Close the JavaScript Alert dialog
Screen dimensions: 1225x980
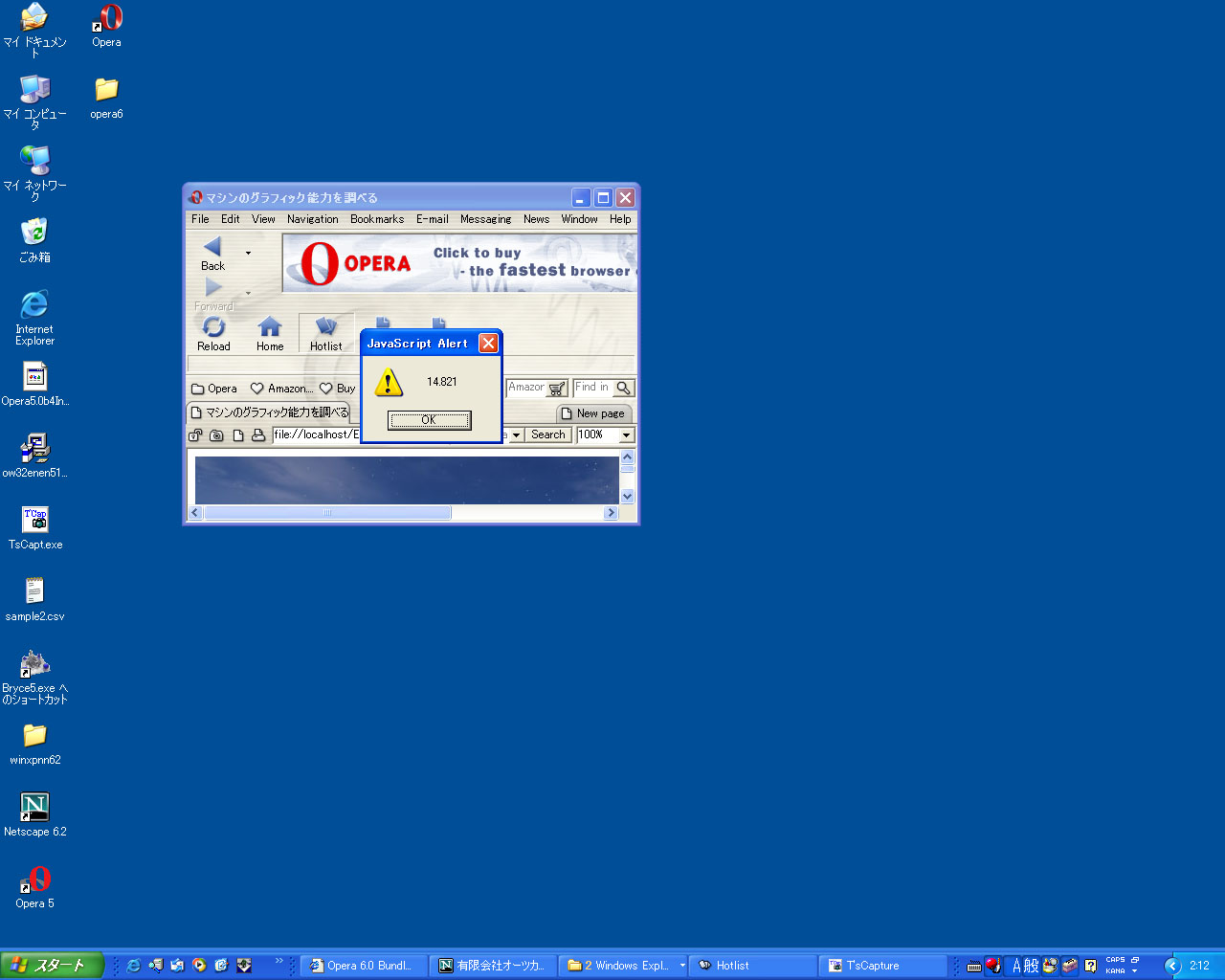pyautogui.click(x=488, y=344)
